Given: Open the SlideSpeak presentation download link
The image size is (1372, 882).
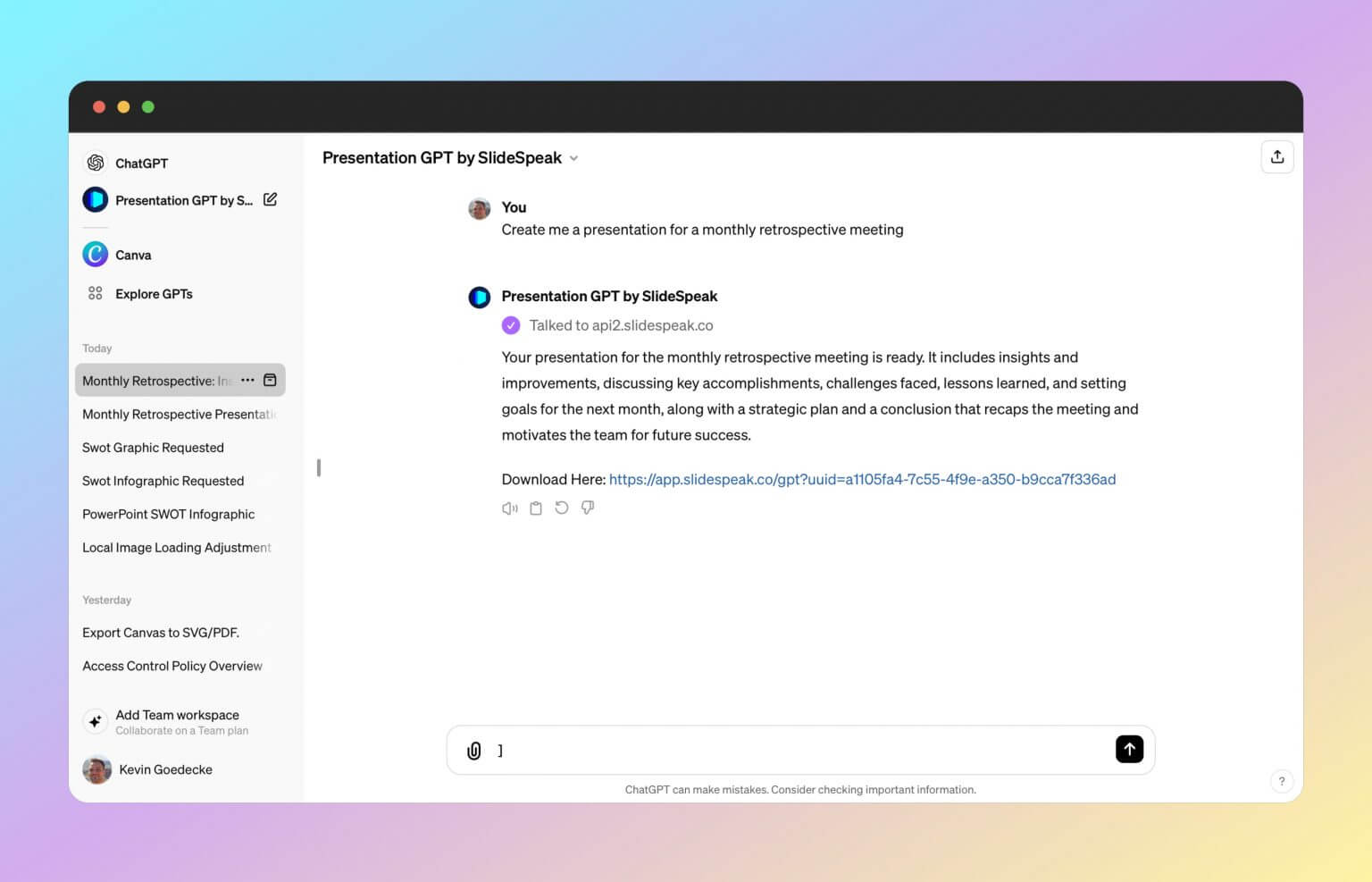Looking at the screenshot, I should tap(862, 479).
